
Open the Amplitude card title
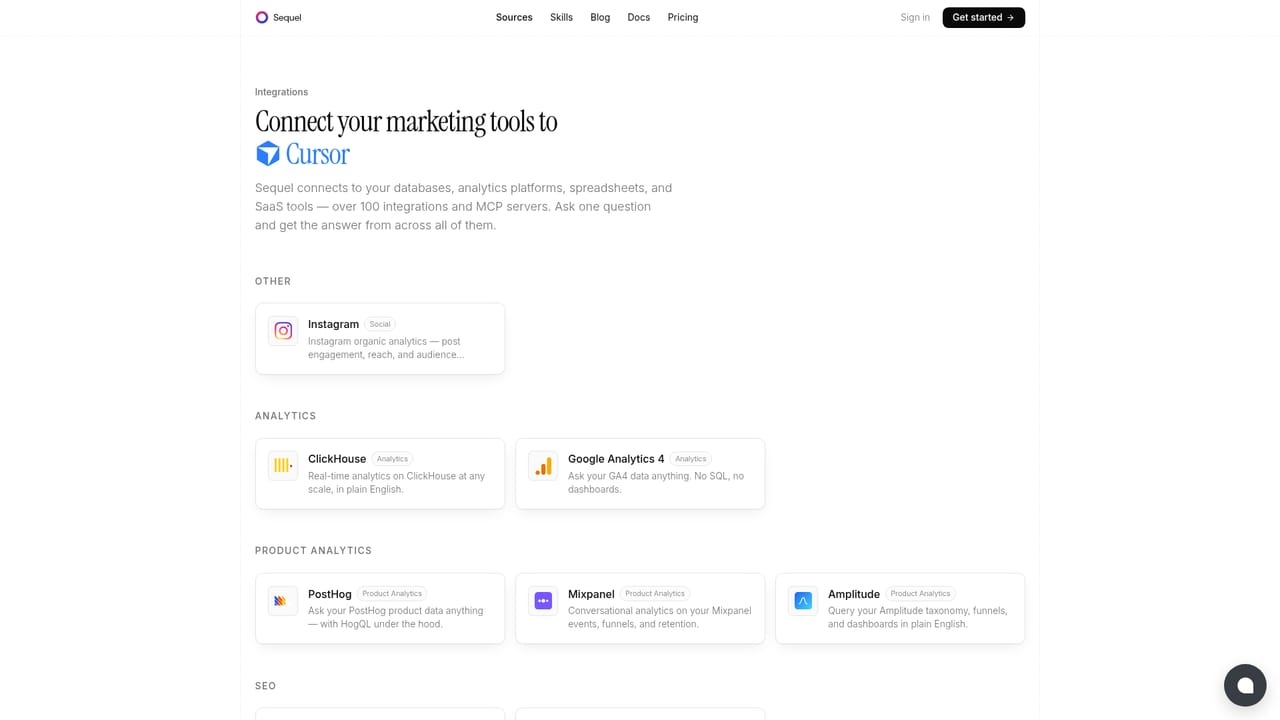[854, 594]
